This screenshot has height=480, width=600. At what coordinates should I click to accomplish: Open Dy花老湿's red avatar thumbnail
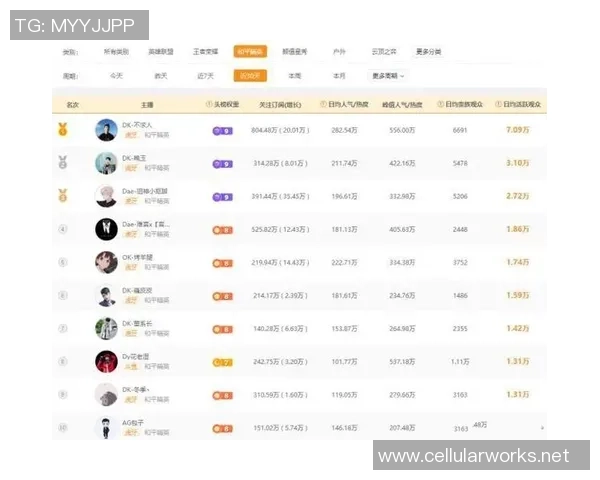click(106, 361)
